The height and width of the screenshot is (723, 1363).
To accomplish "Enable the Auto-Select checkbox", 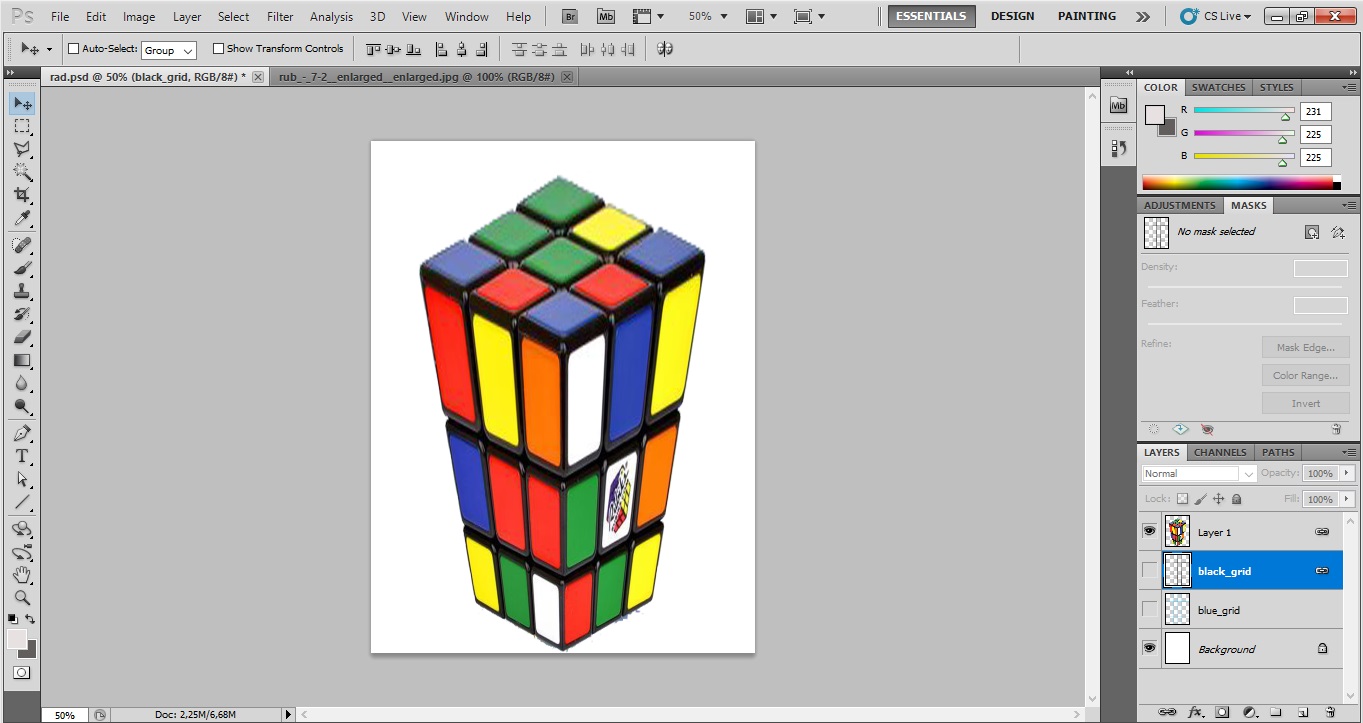I will 73,48.
